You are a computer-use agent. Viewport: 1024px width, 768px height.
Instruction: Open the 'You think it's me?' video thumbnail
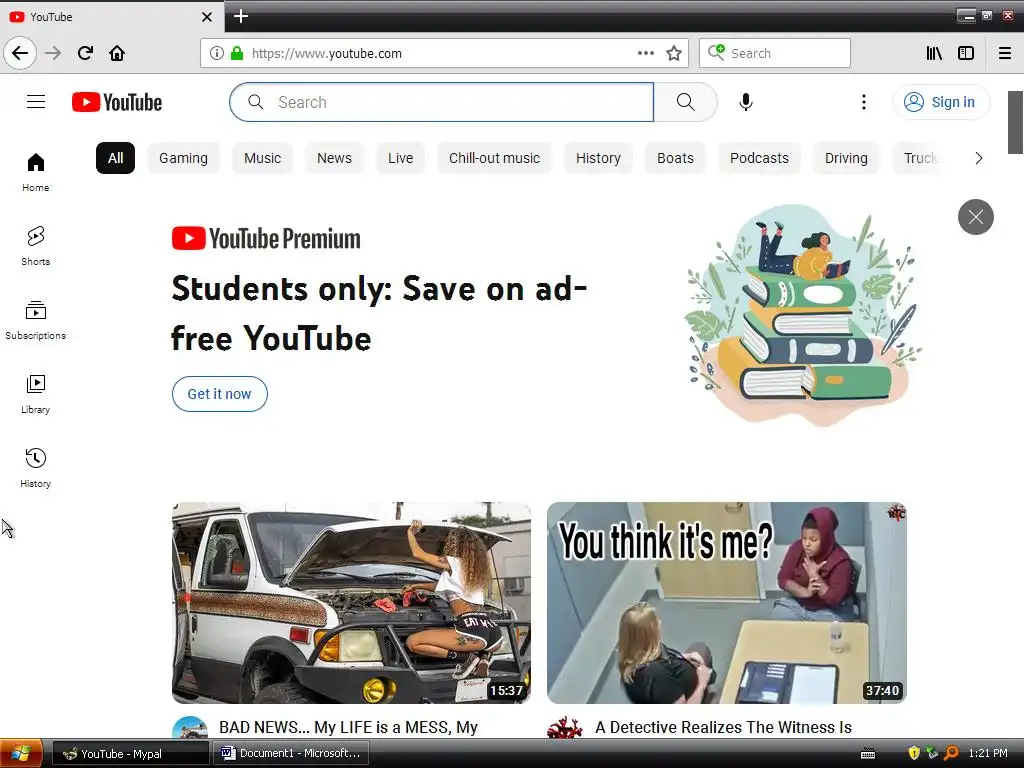pyautogui.click(x=726, y=603)
